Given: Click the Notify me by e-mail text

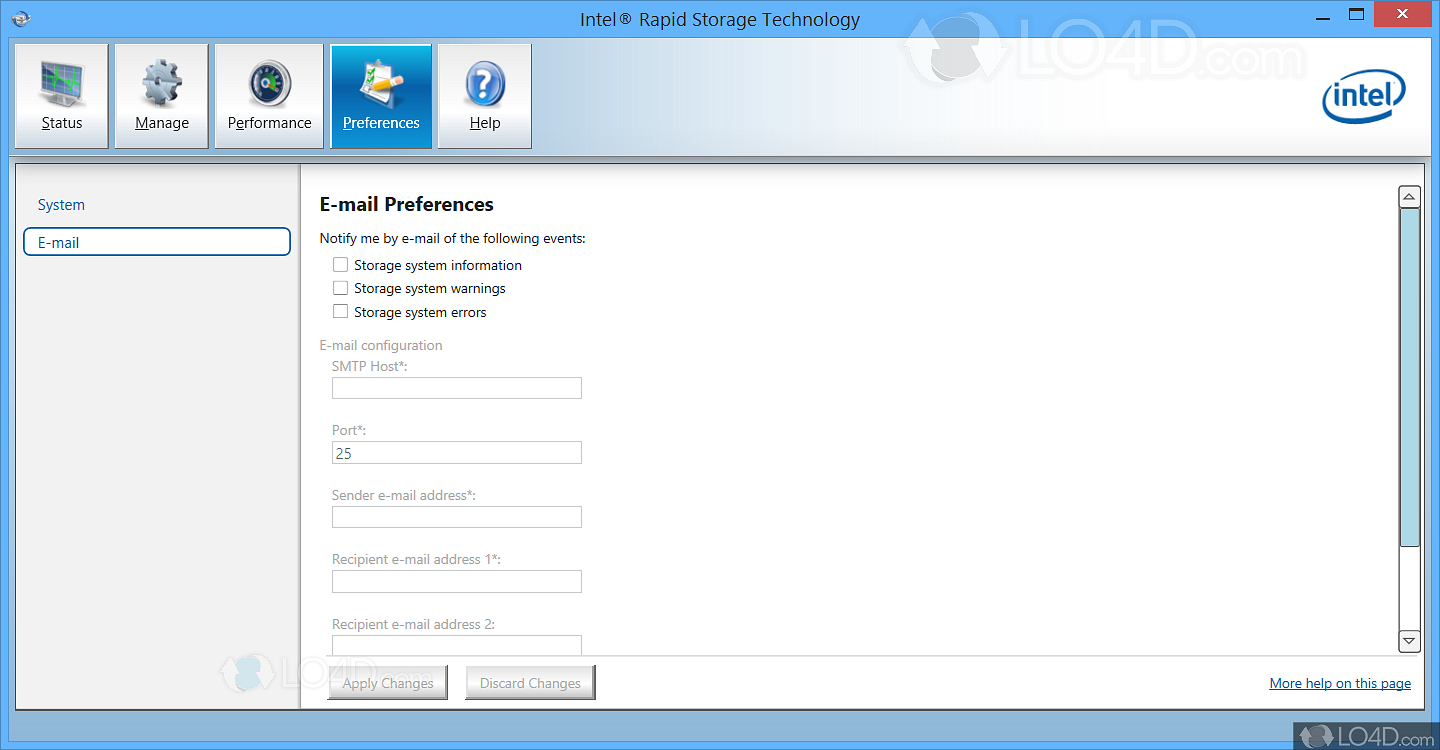Looking at the screenshot, I should click(x=453, y=238).
